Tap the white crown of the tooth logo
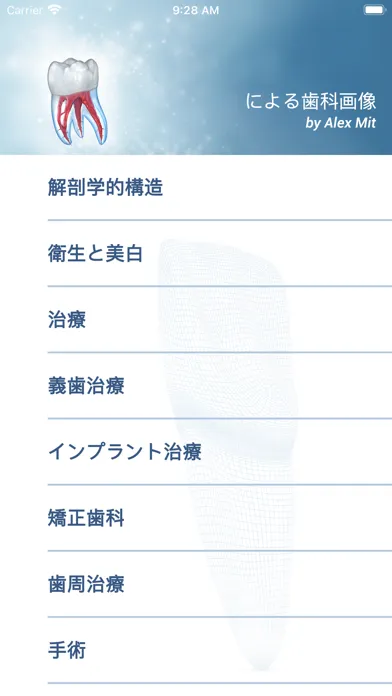This screenshot has height=696, width=392. [x=73, y=76]
